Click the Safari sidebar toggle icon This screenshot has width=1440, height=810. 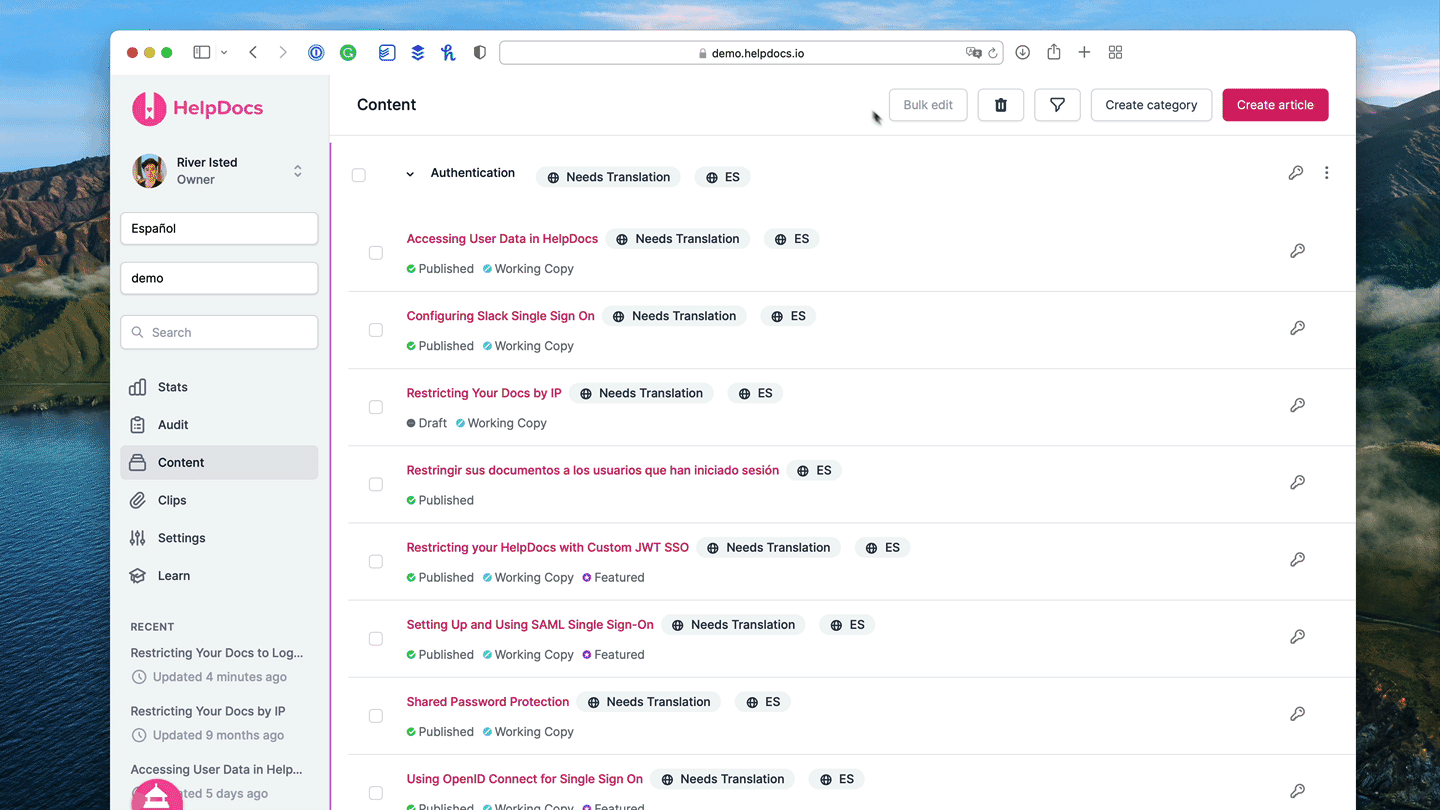coord(202,52)
